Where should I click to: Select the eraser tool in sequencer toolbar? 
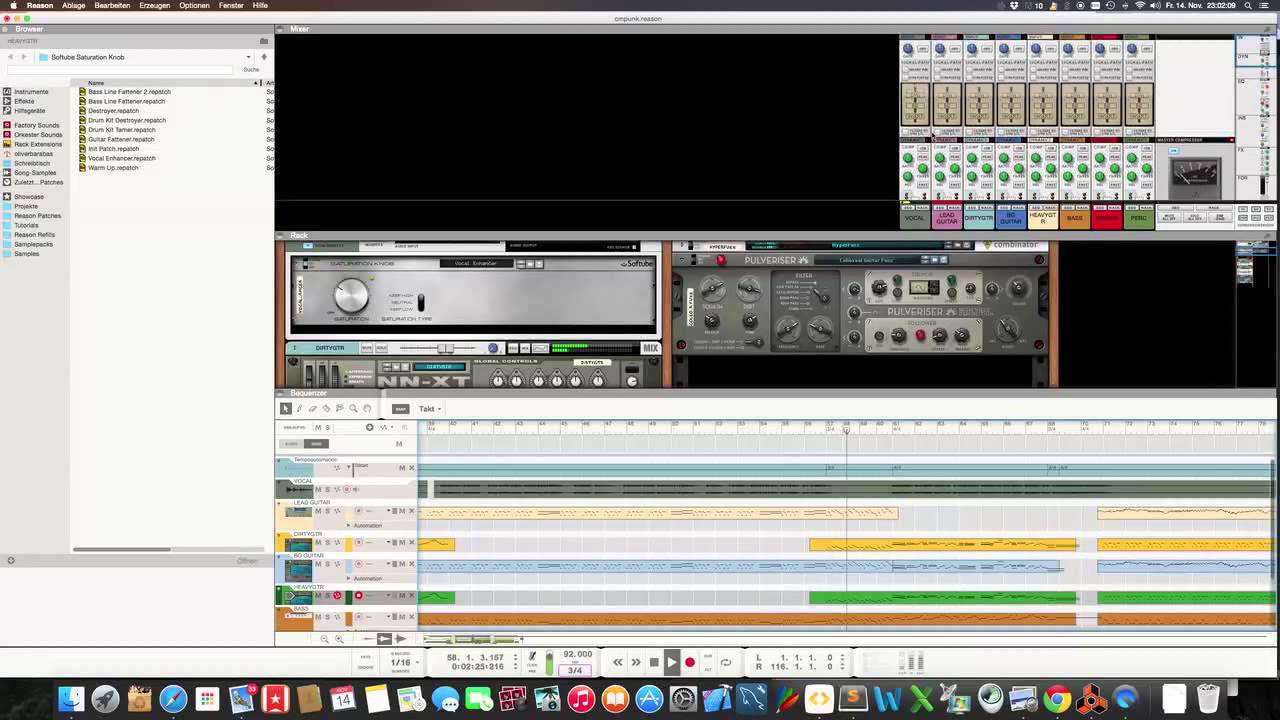[x=312, y=408]
